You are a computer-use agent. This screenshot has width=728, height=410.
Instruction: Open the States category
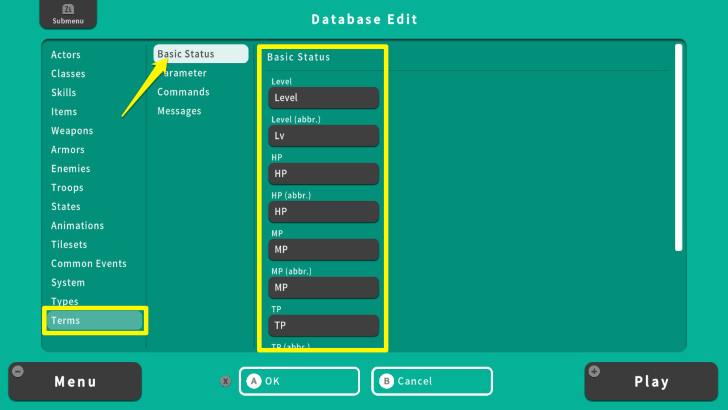pyautogui.click(x=66, y=207)
